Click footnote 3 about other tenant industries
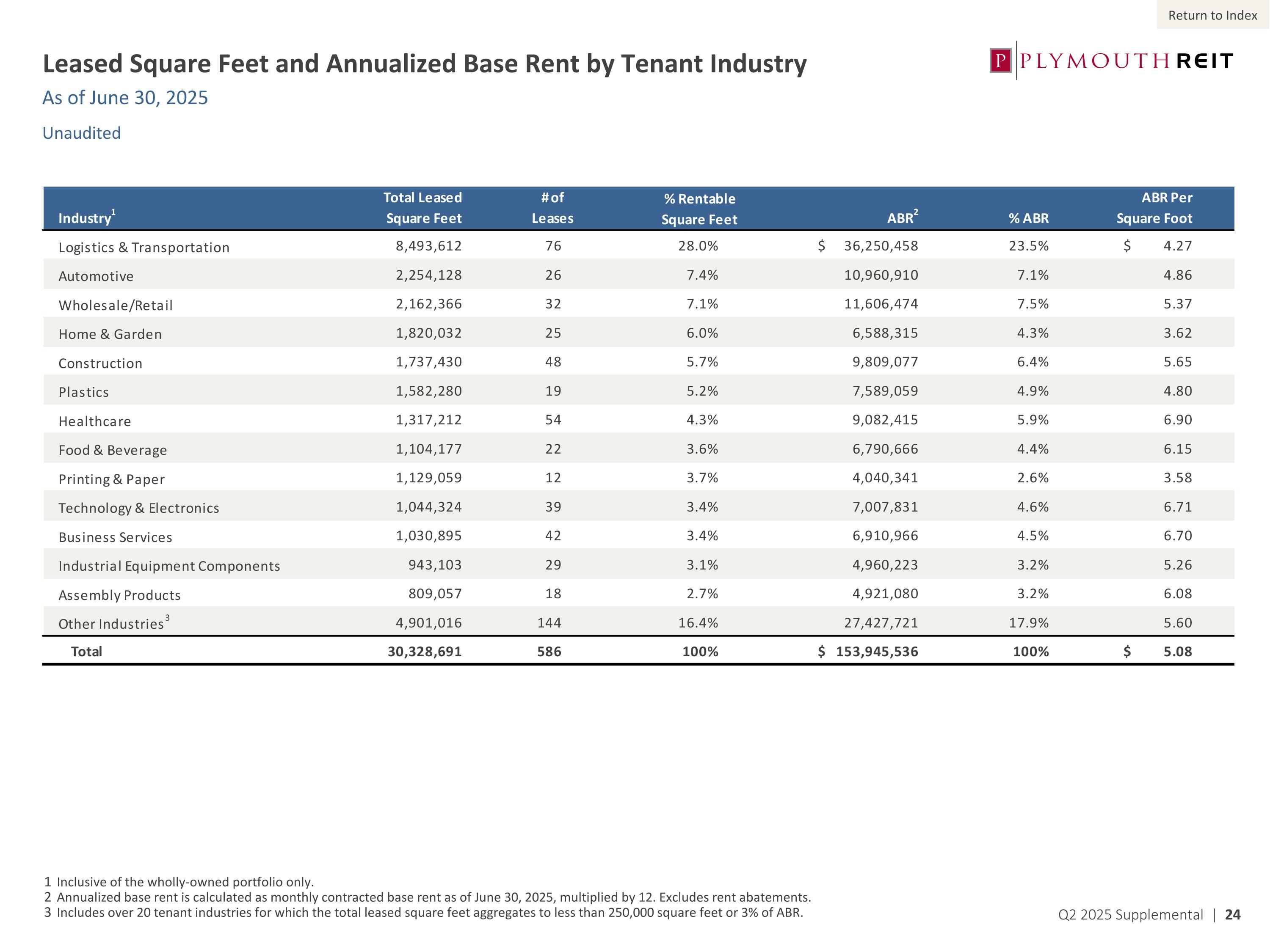Screen dimensions: 1270x952 [424, 912]
